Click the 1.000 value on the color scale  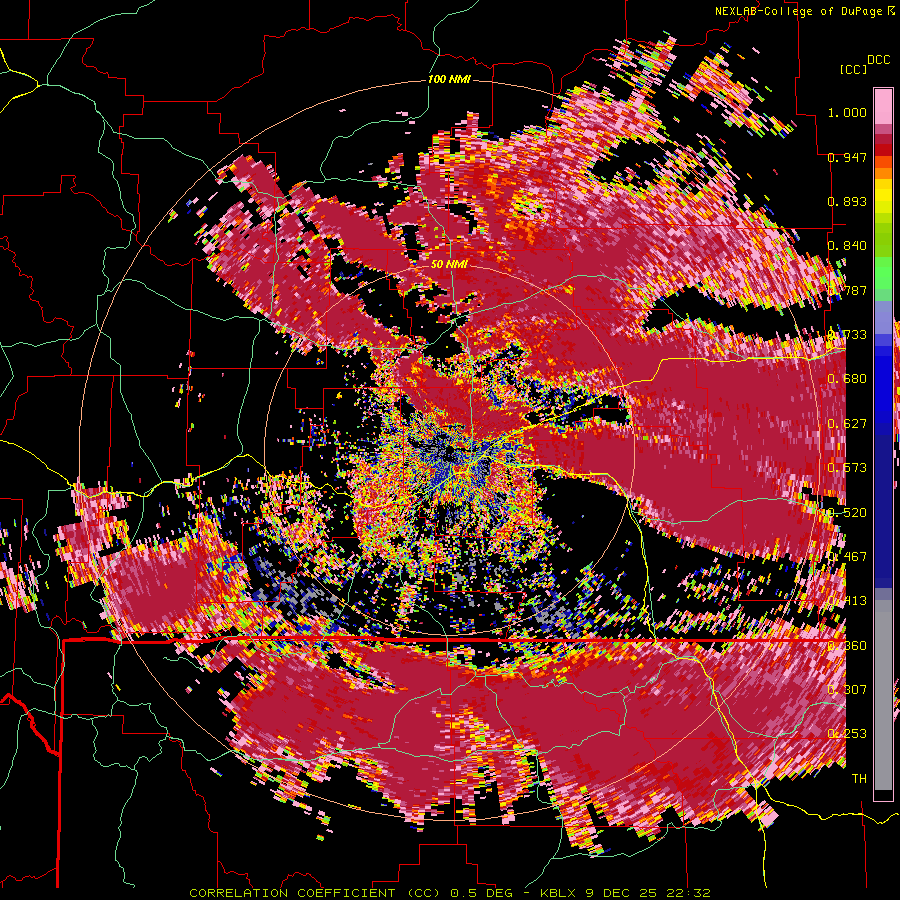[847, 112]
